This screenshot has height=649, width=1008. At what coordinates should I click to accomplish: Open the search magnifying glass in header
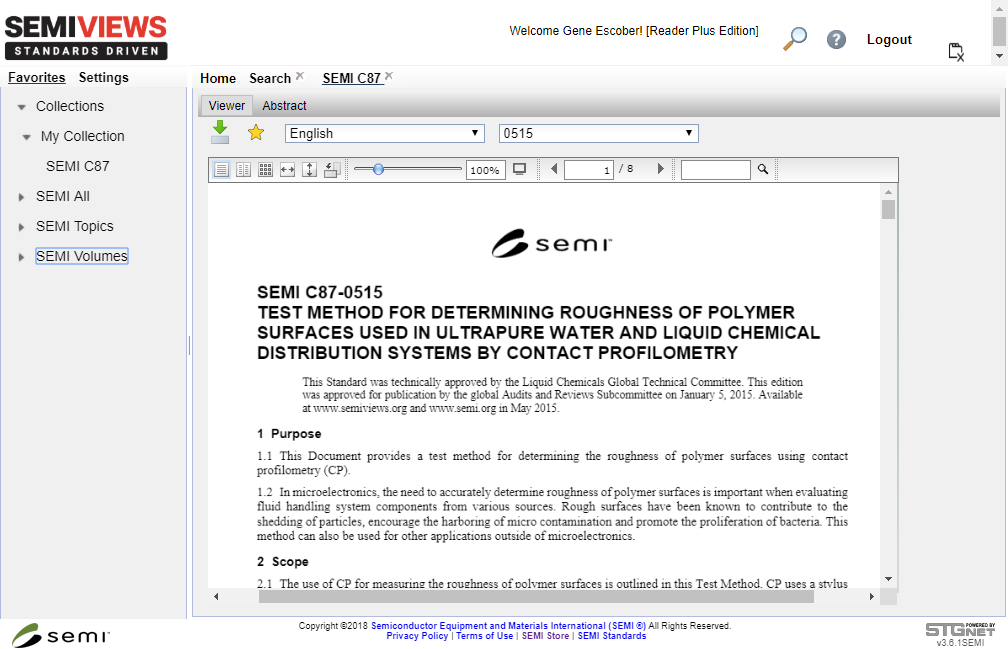tap(795, 39)
